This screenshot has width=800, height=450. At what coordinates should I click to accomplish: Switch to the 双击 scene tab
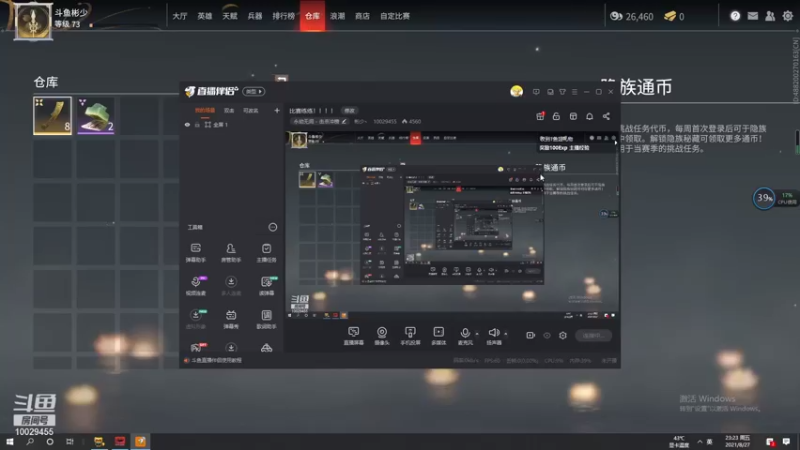pos(229,110)
